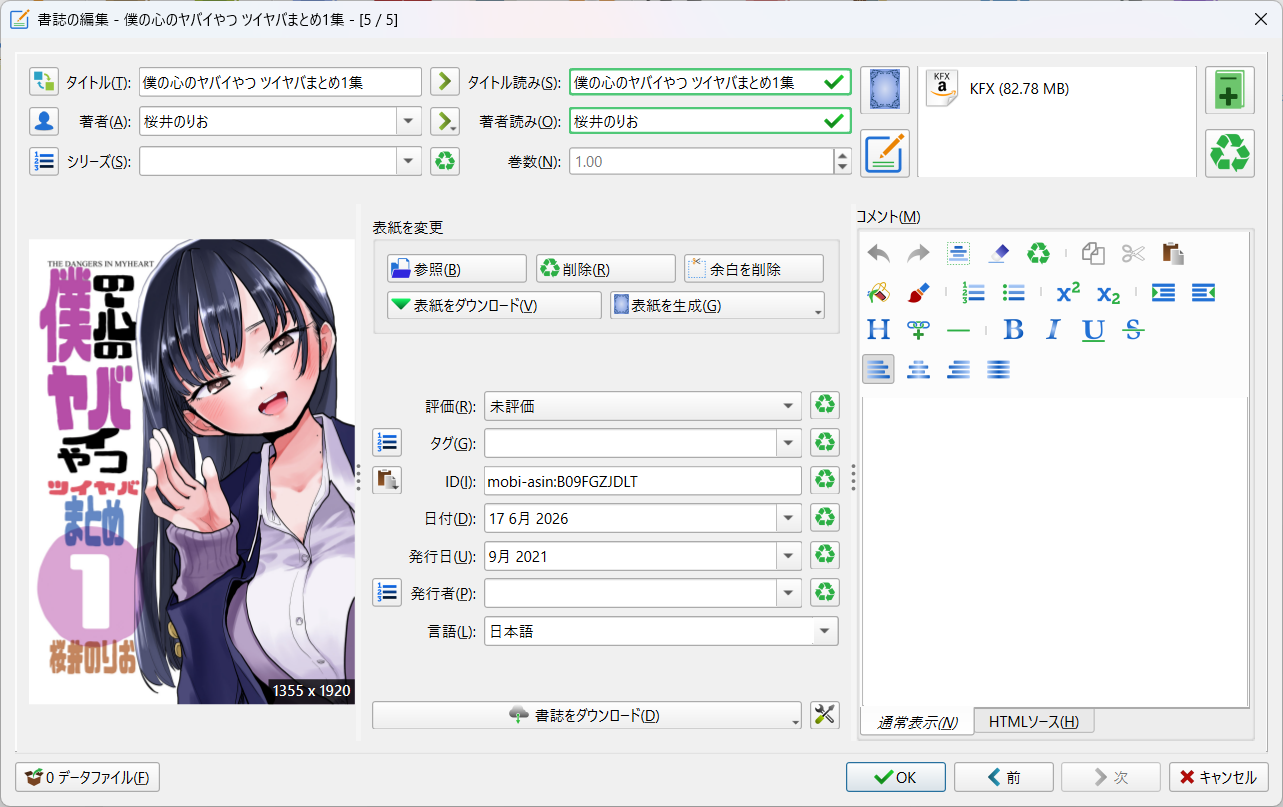Open the manage series editor icon

[44, 160]
